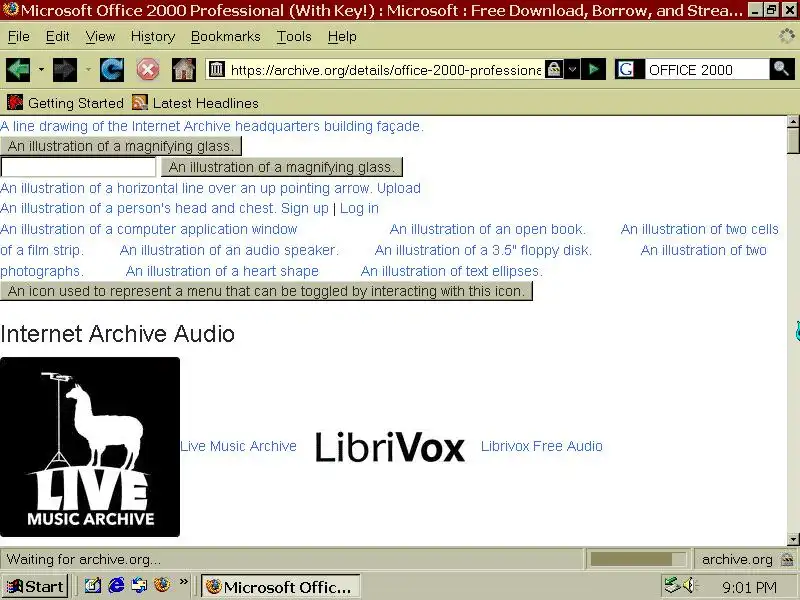Launch Firefox from the quick launch bar

click(162, 585)
